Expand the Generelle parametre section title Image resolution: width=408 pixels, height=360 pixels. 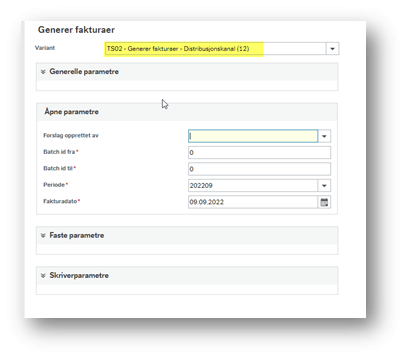(x=84, y=72)
